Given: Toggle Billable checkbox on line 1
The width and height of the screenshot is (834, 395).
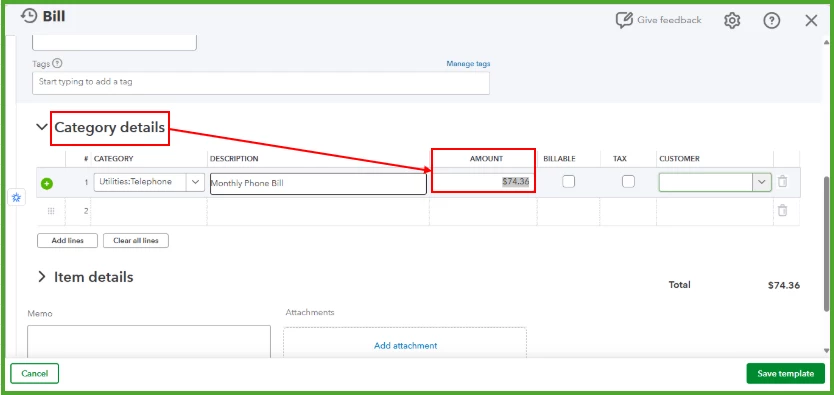Looking at the screenshot, I should (x=569, y=182).
